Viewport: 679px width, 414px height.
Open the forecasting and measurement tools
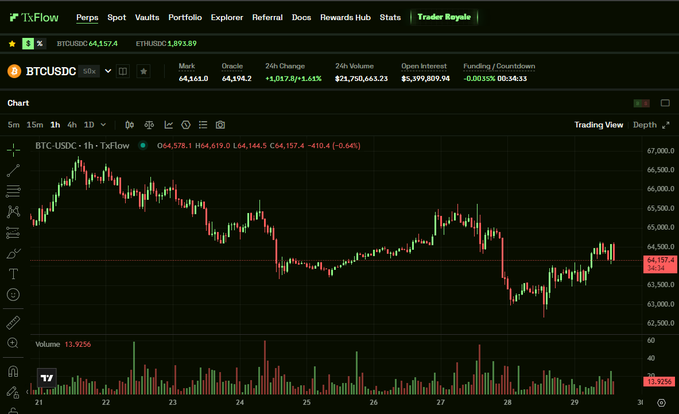point(13,233)
